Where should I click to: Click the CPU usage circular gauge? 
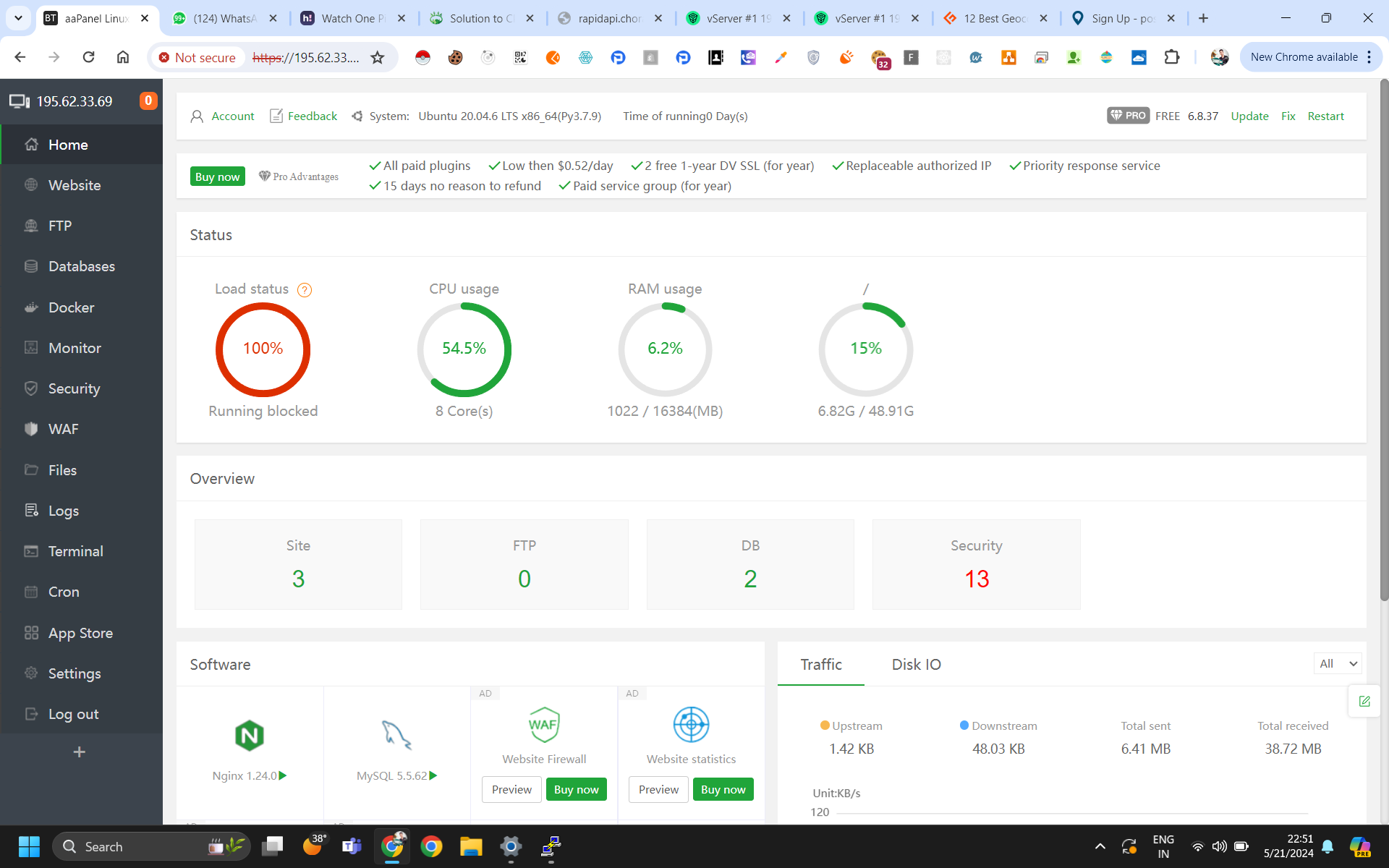464,349
